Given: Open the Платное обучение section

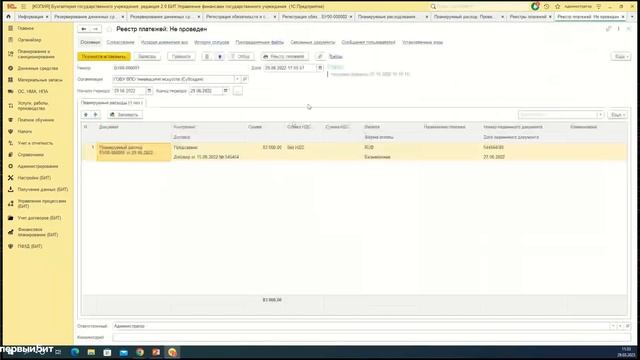Looking at the screenshot, I should (36, 120).
